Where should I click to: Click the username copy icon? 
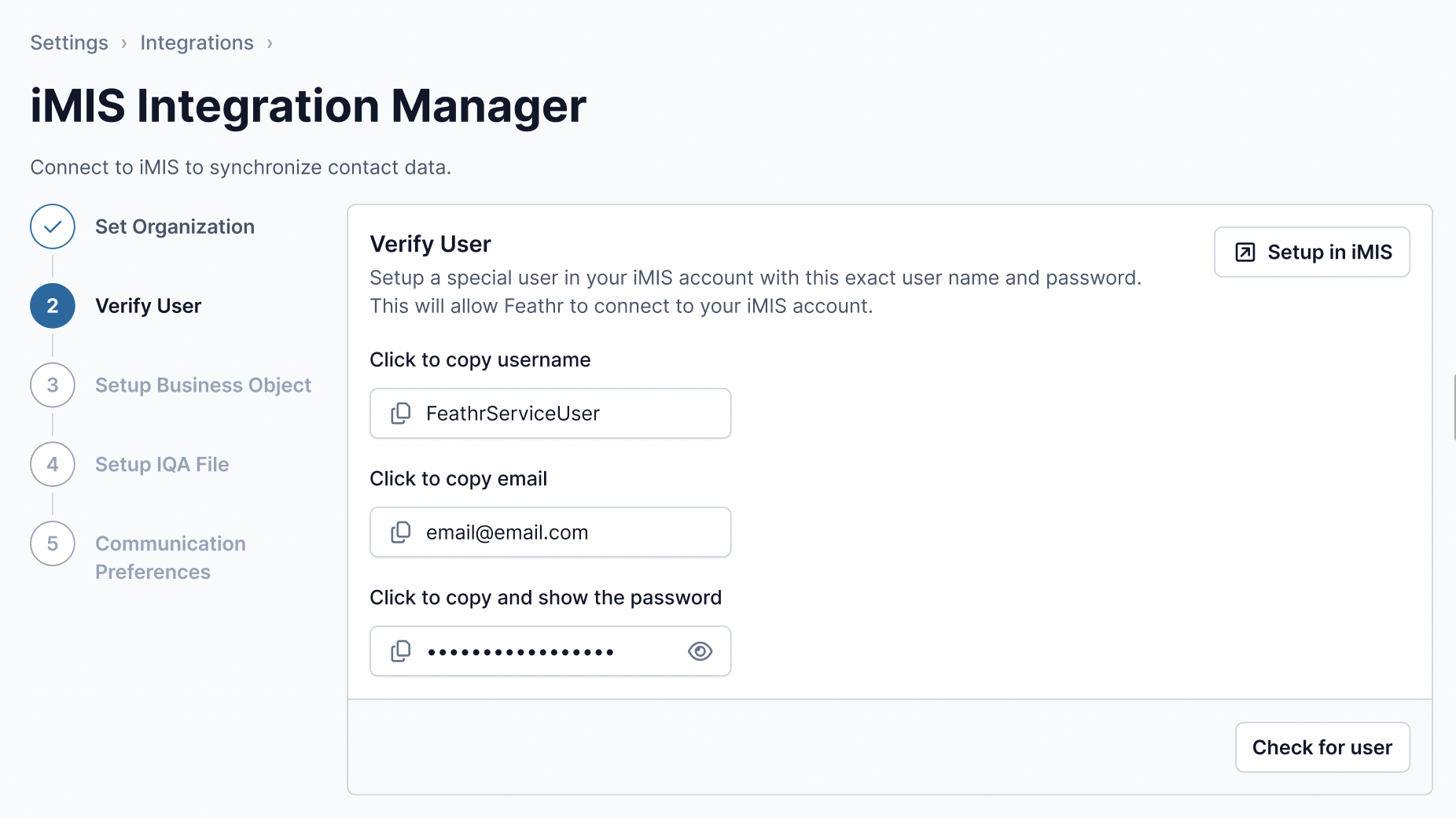tap(401, 414)
